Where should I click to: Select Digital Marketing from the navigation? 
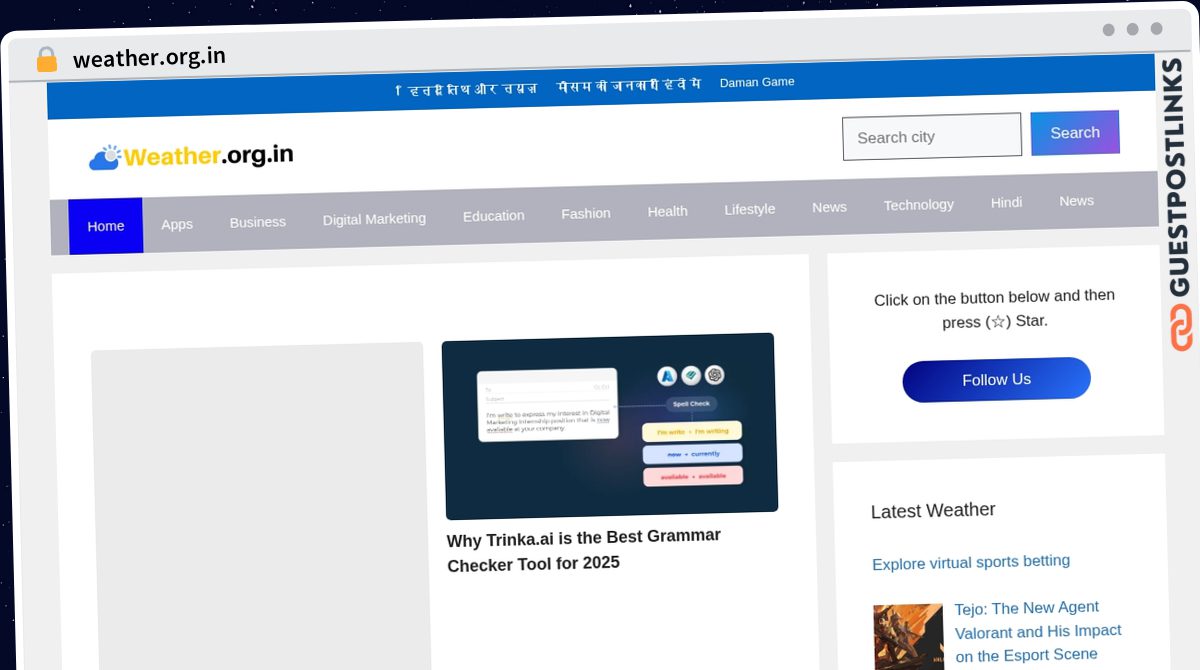pos(374,218)
